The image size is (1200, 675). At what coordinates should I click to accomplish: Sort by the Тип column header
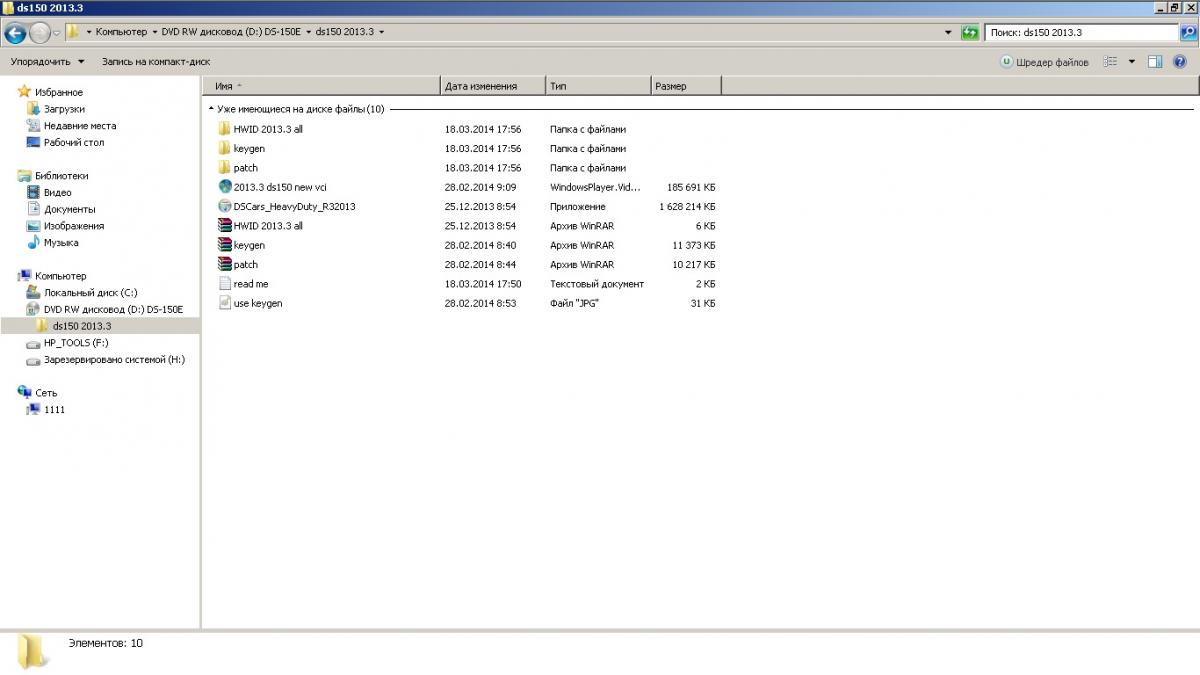[598, 86]
